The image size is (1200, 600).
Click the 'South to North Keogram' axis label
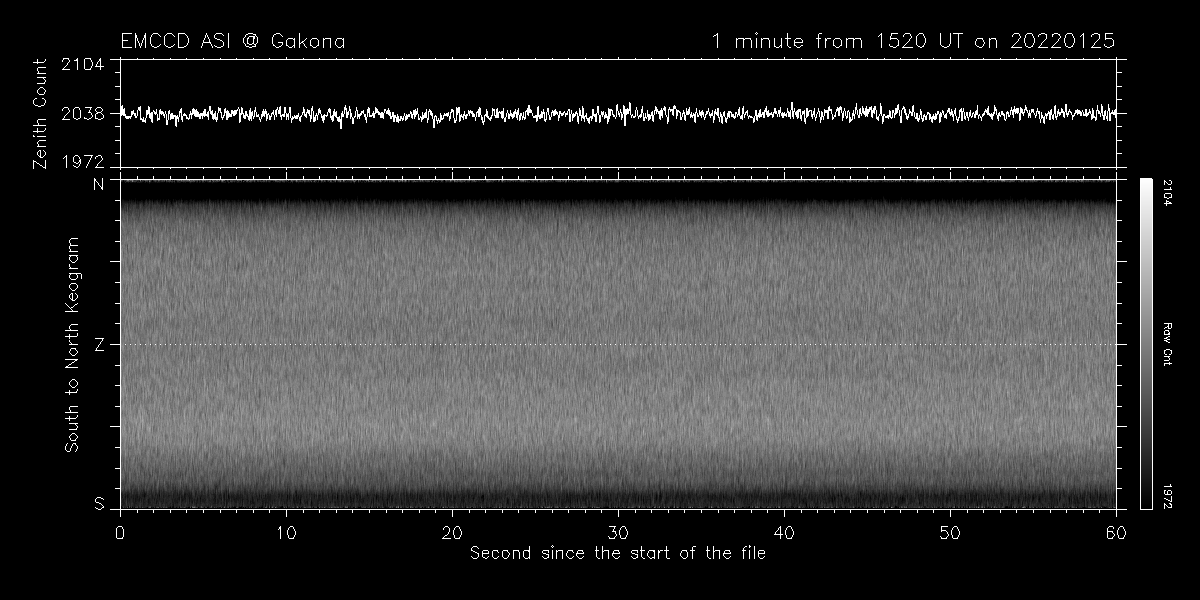(72, 343)
